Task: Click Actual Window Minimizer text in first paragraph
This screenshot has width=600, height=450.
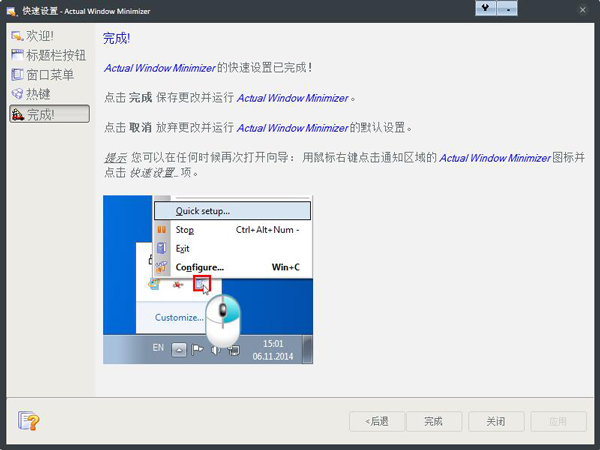Action: (160, 68)
